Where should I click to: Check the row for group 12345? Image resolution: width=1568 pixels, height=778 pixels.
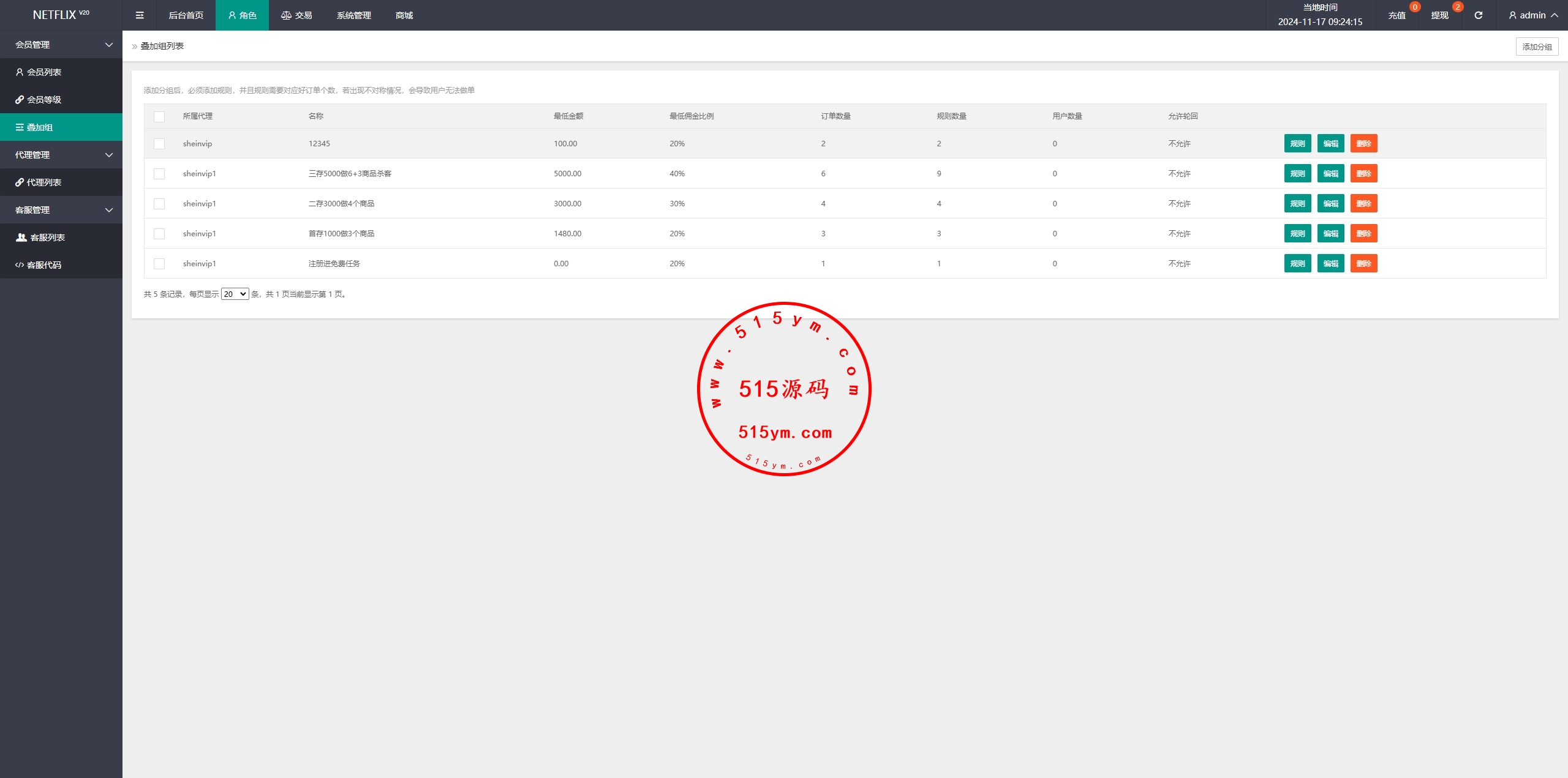point(159,144)
